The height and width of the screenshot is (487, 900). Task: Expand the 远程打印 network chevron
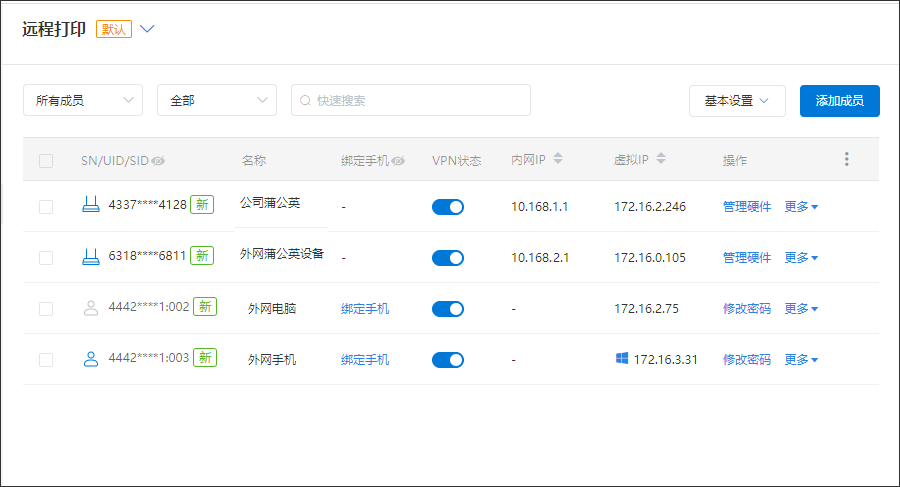coord(147,29)
